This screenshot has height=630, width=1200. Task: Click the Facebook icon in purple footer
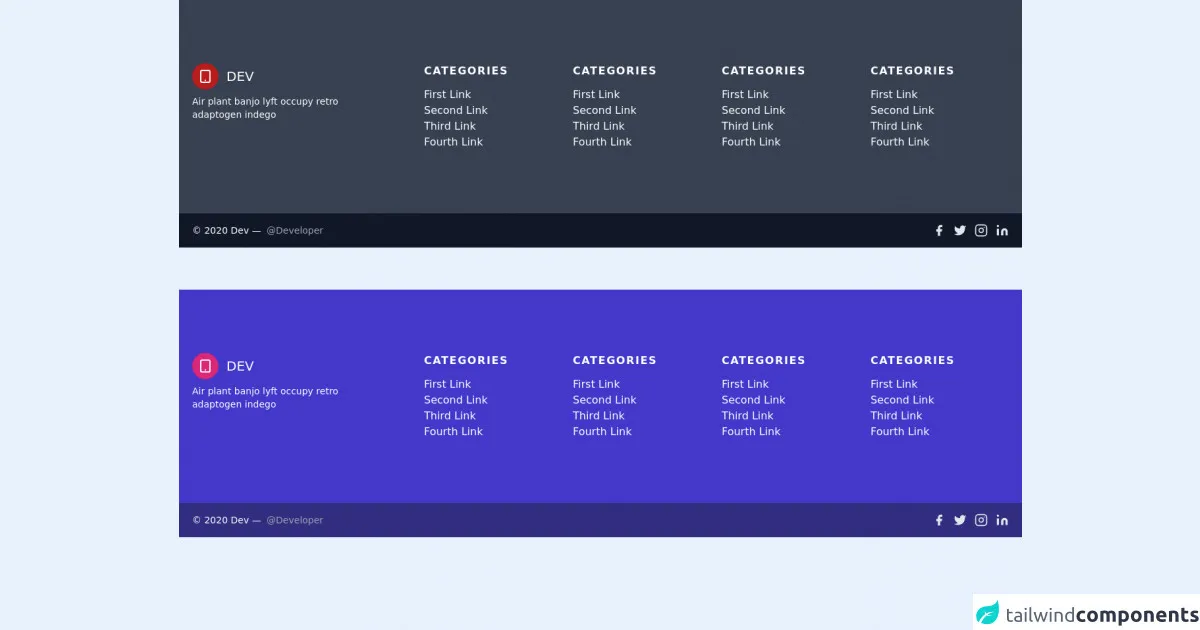(939, 520)
